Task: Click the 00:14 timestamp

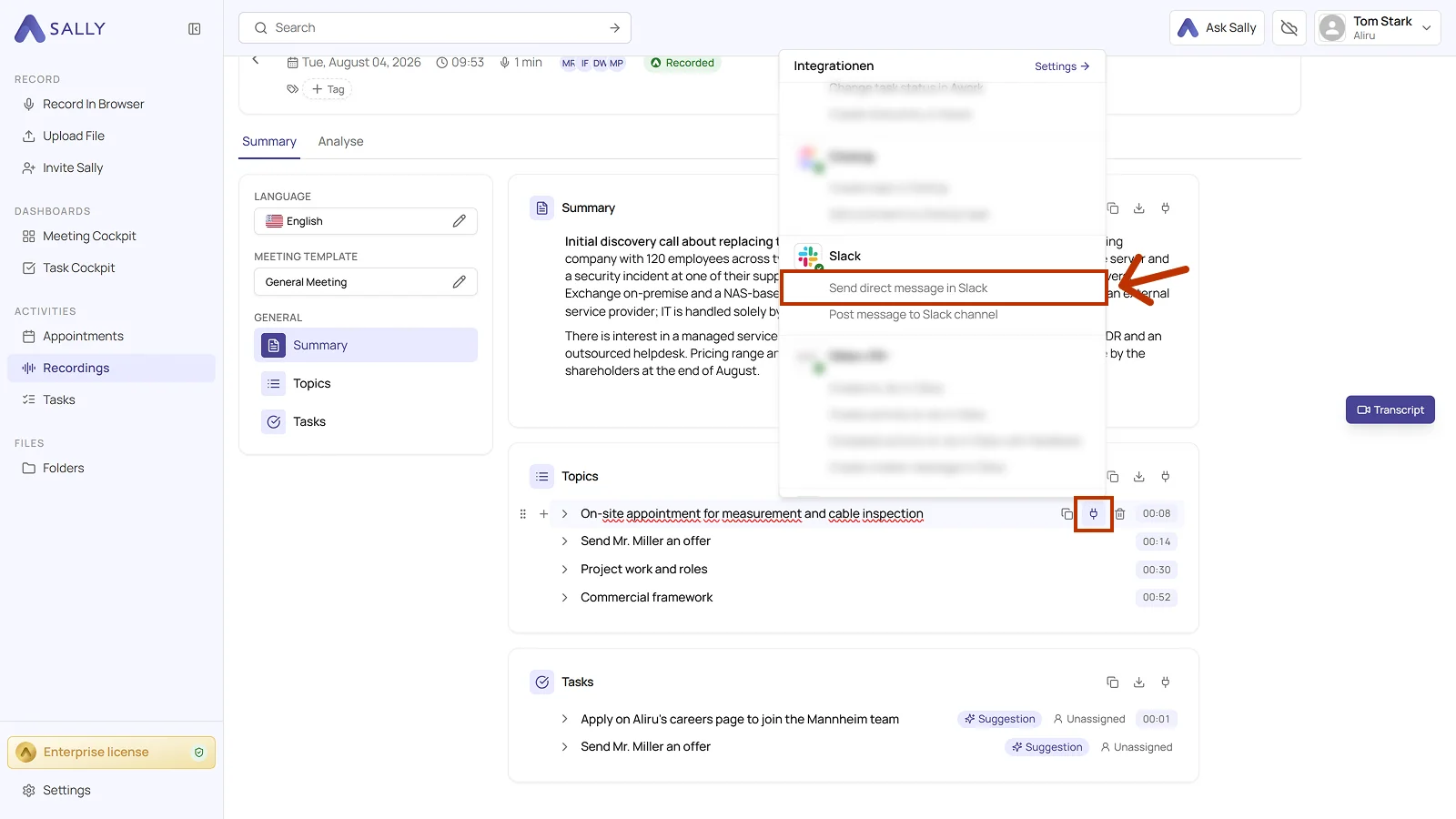Action: tap(1157, 541)
